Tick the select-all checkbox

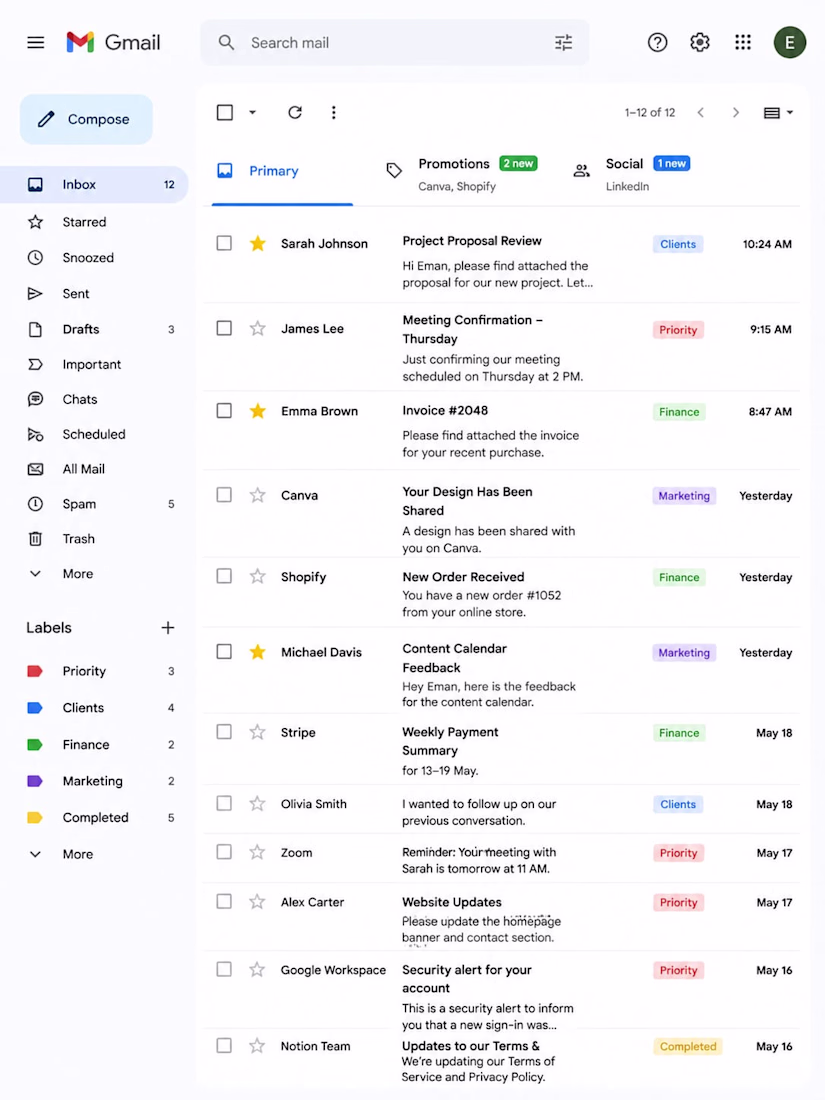[x=224, y=112]
